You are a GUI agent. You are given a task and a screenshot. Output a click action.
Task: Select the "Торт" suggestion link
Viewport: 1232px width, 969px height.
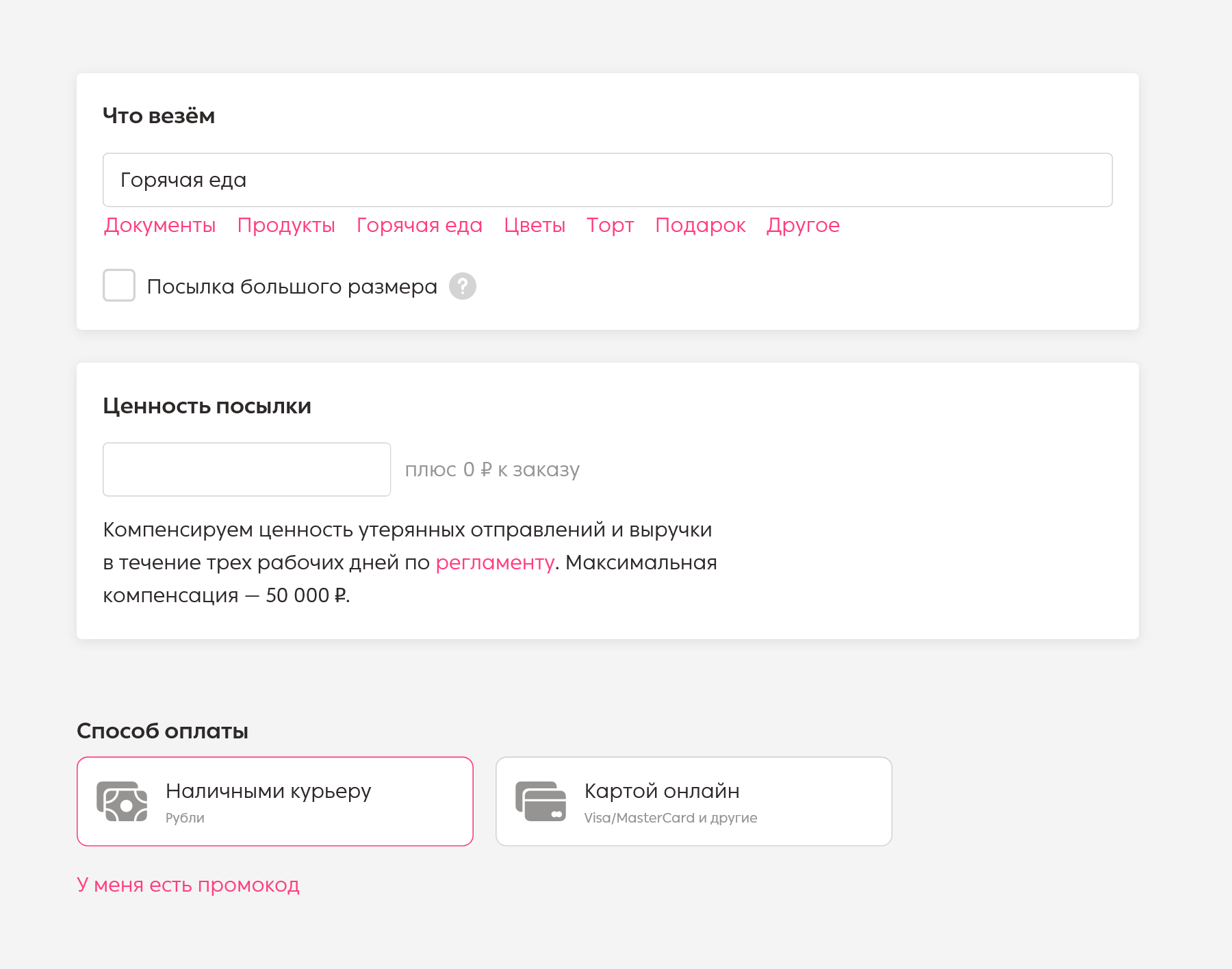pyautogui.click(x=610, y=225)
